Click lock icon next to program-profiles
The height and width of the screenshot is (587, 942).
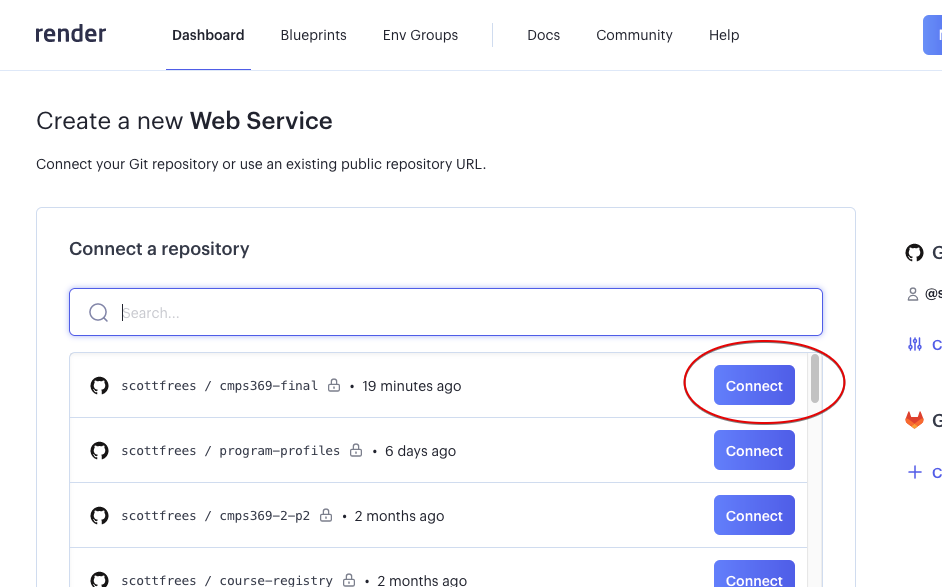coord(355,451)
